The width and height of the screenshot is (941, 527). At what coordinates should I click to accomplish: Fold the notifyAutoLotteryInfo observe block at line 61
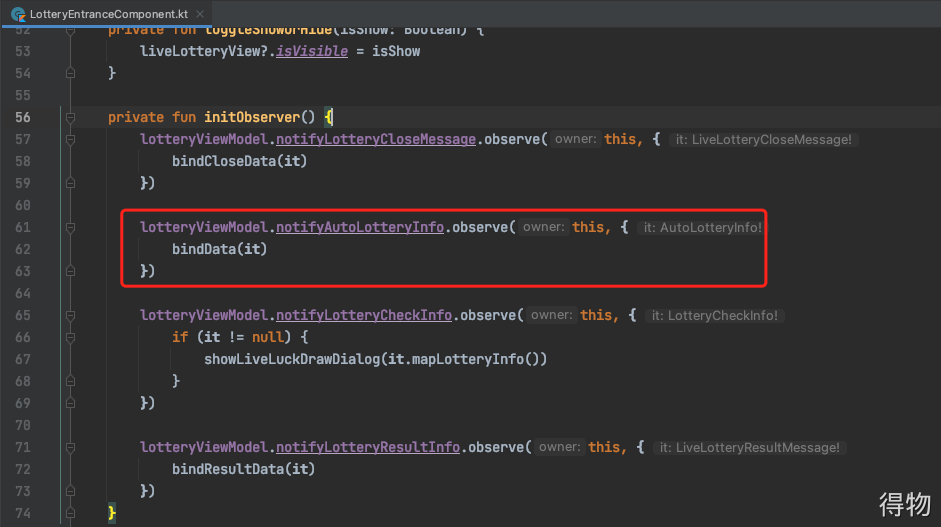tap(71, 227)
